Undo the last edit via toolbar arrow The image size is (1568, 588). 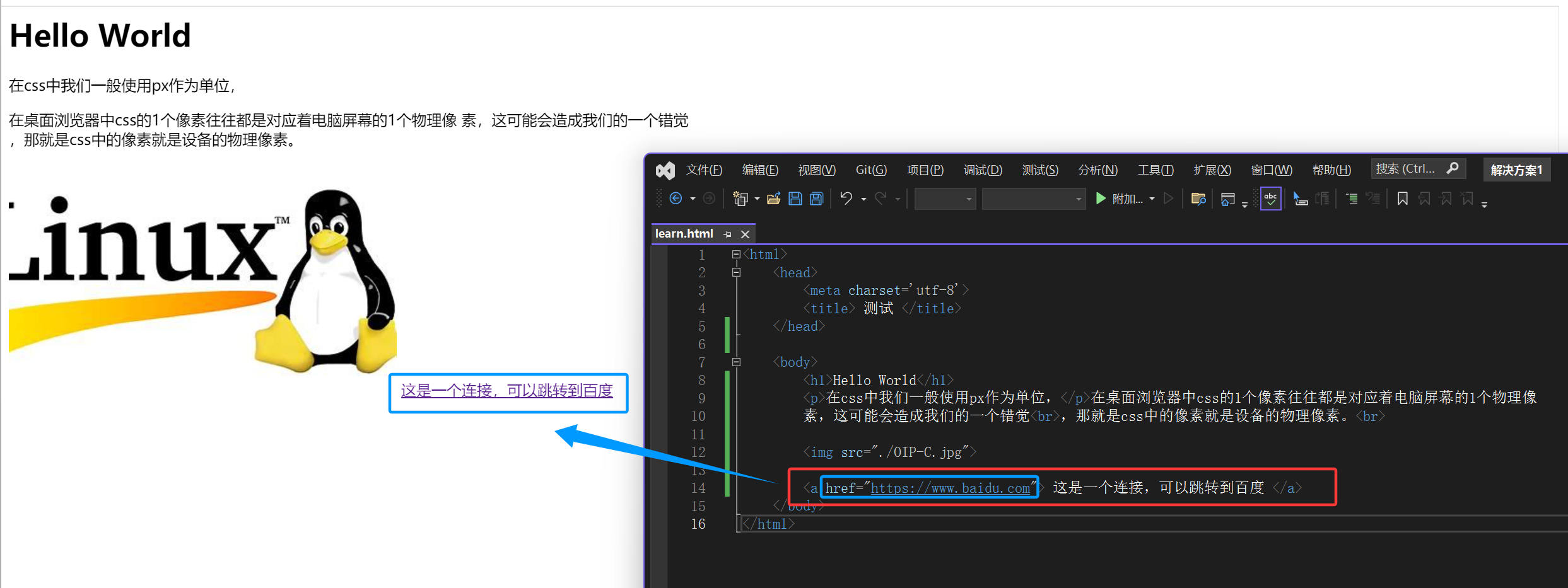pyautogui.click(x=846, y=199)
